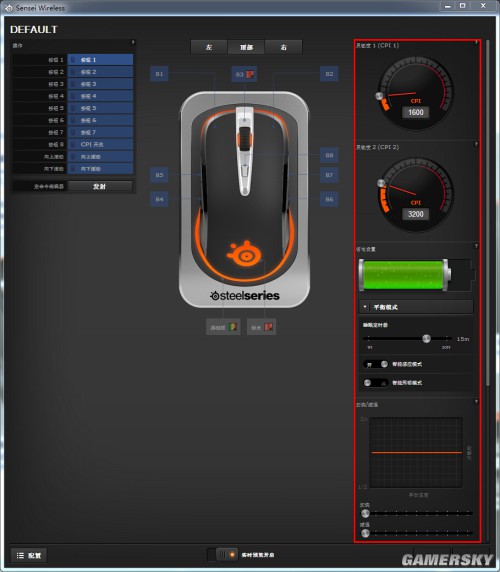500x572 pixels.
Task: Click the charging base illumination button below mouse
Action: [x=223, y=327]
